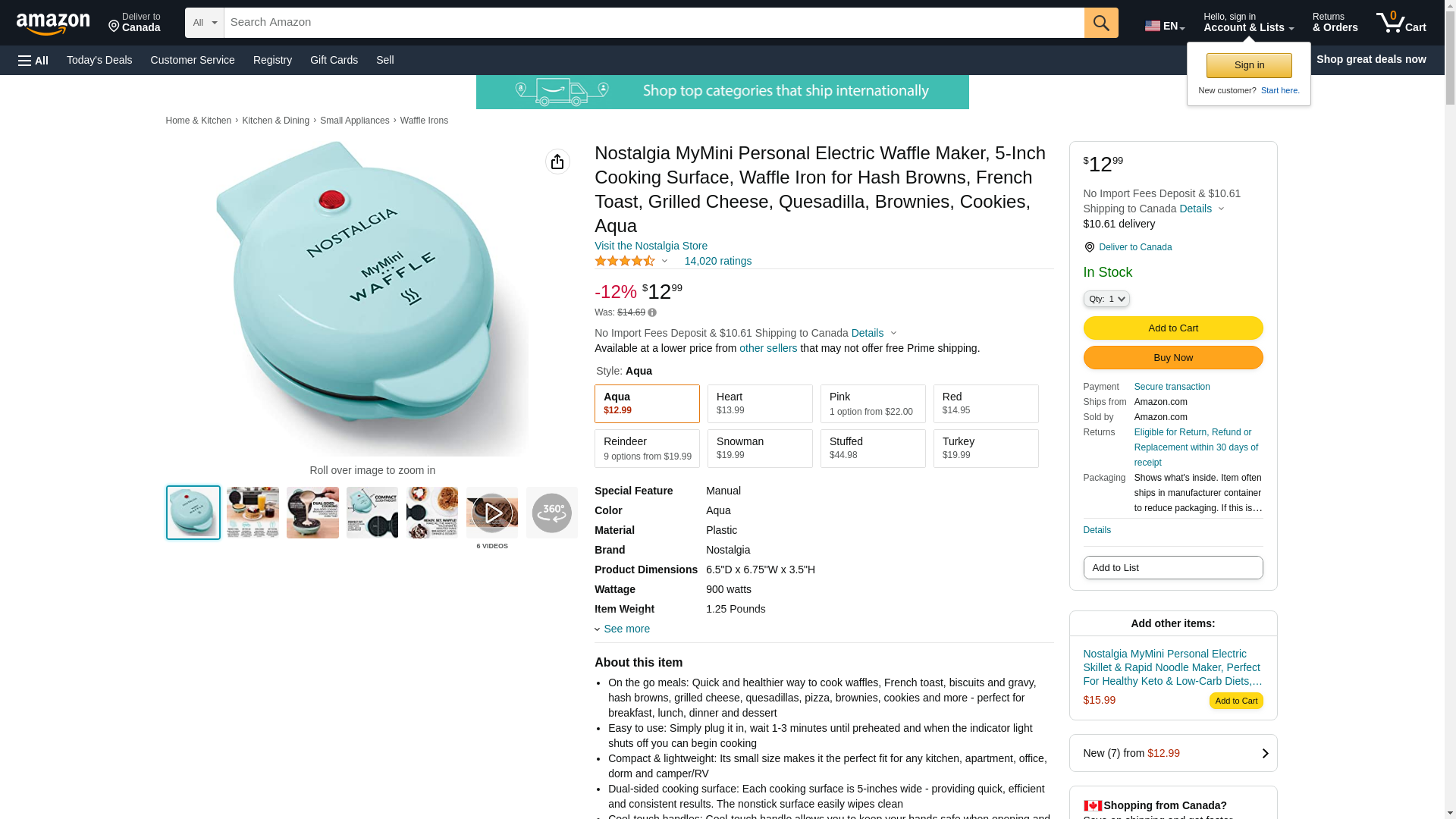Open the search category All dropdown
Image resolution: width=1456 pixels, height=819 pixels.
click(x=205, y=23)
